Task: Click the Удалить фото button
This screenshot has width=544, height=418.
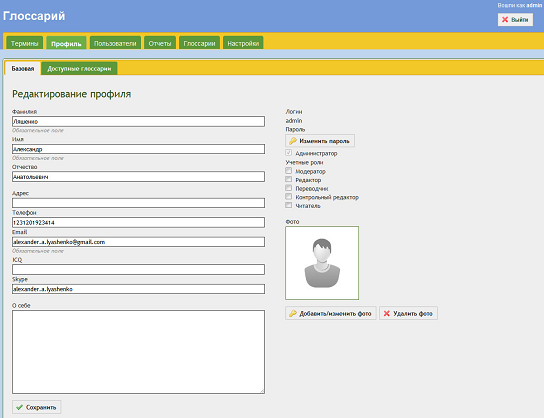Action: click(x=408, y=313)
